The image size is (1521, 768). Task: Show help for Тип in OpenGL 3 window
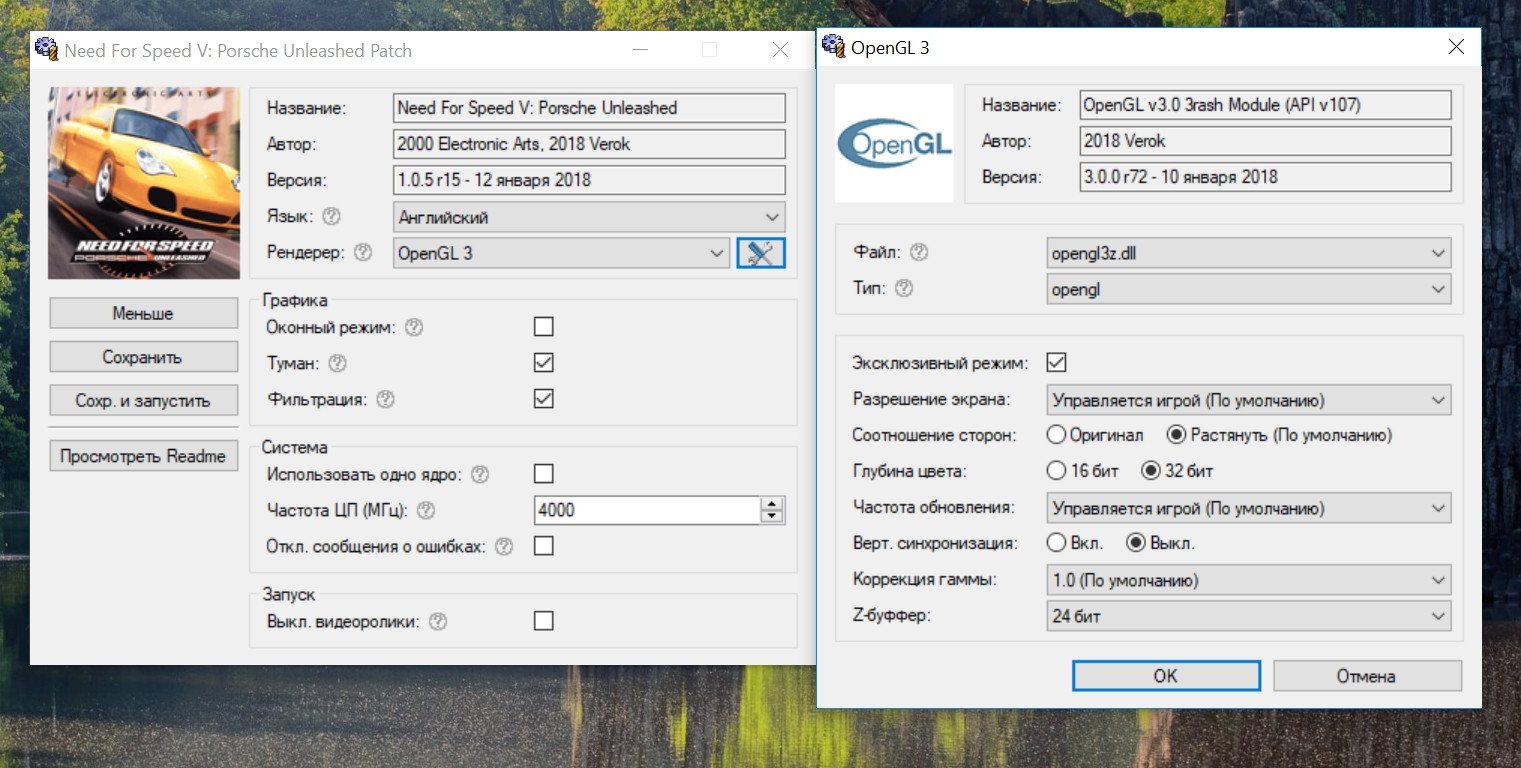tap(905, 289)
